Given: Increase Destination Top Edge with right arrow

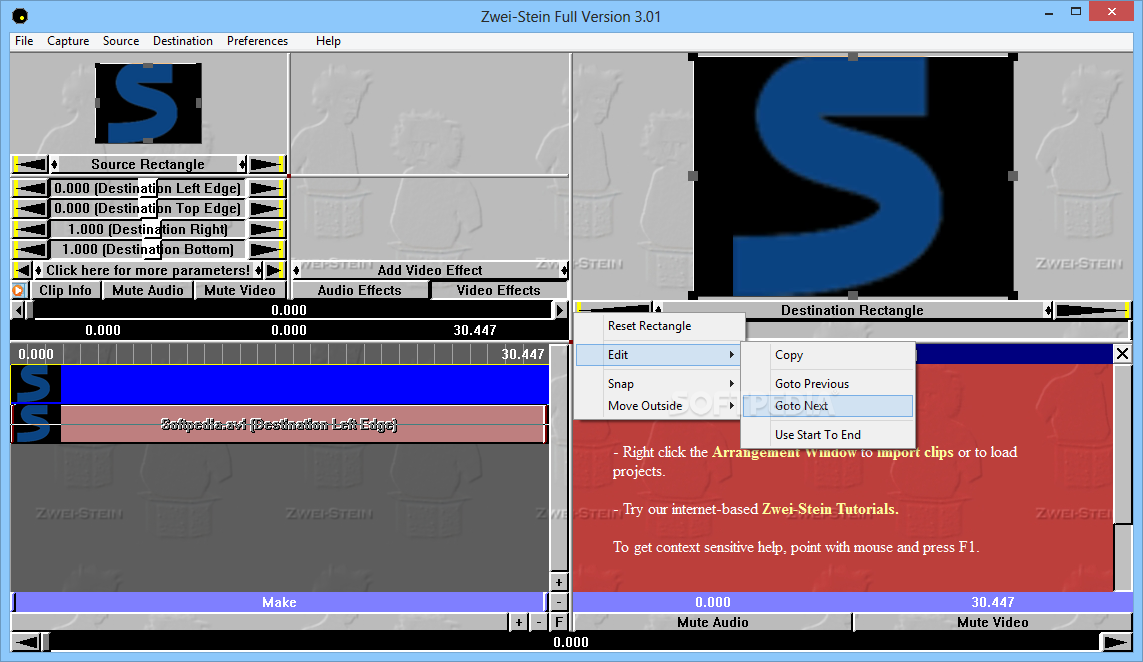Looking at the screenshot, I should coord(267,209).
